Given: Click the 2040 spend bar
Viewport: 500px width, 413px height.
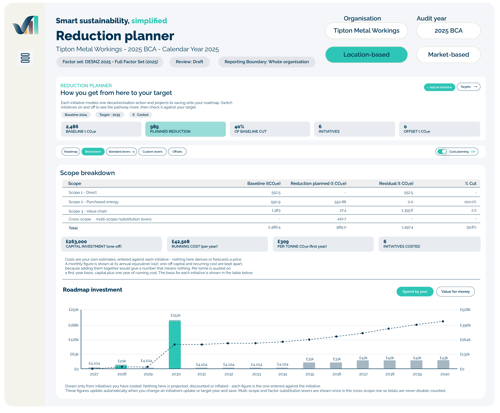Looking at the screenshot, I should pyautogui.click(x=443, y=364).
